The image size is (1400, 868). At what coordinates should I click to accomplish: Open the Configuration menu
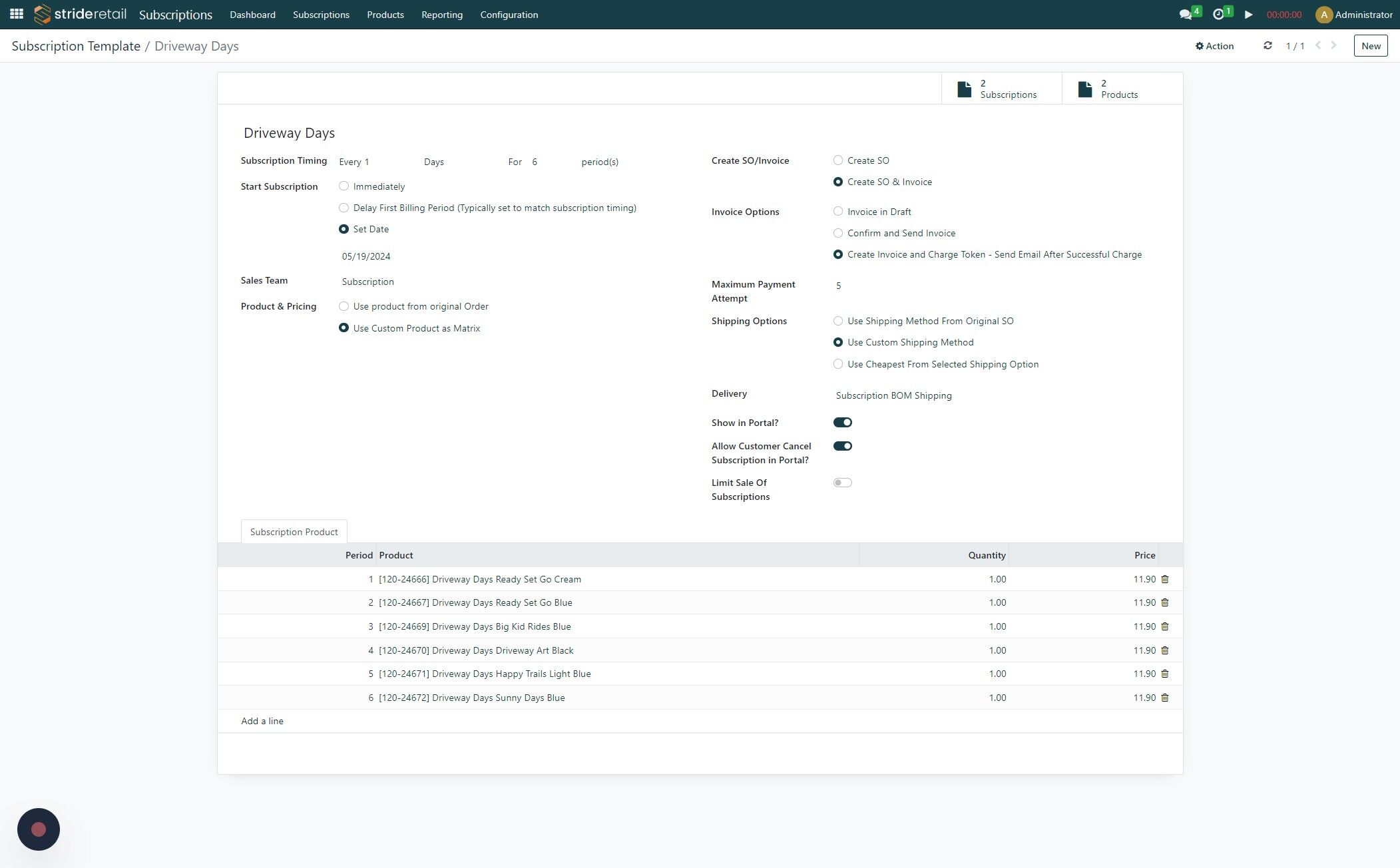click(x=509, y=15)
